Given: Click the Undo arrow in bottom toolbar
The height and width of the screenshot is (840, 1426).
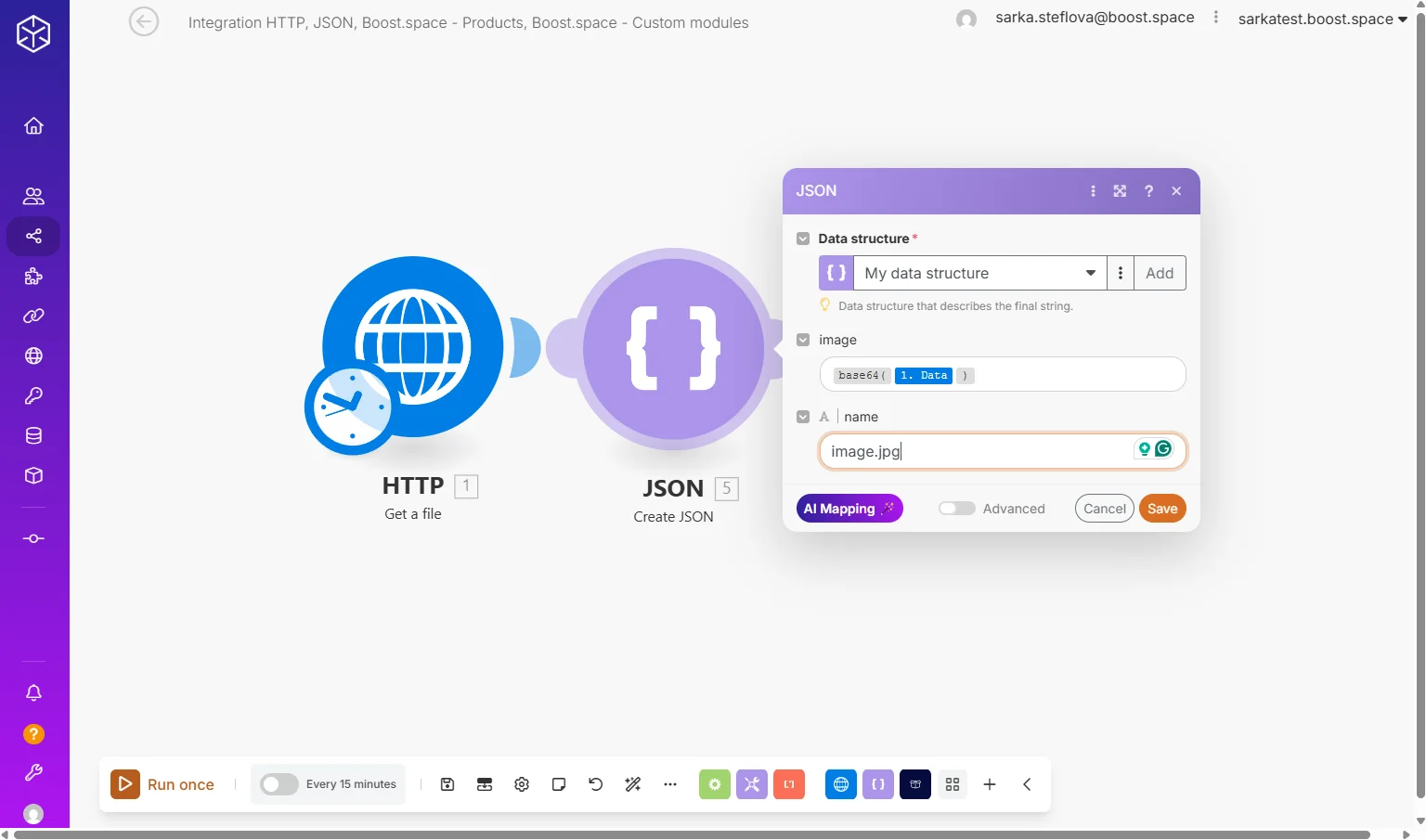Looking at the screenshot, I should coord(596,784).
